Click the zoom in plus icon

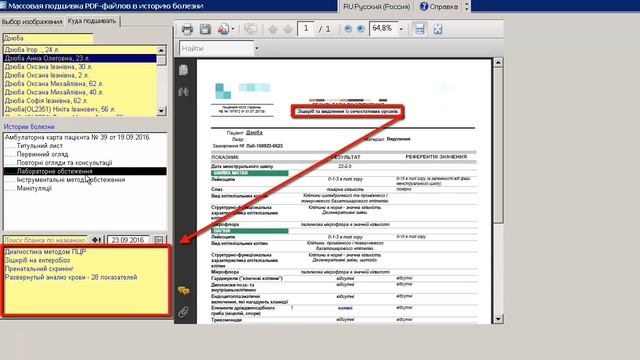pos(361,29)
